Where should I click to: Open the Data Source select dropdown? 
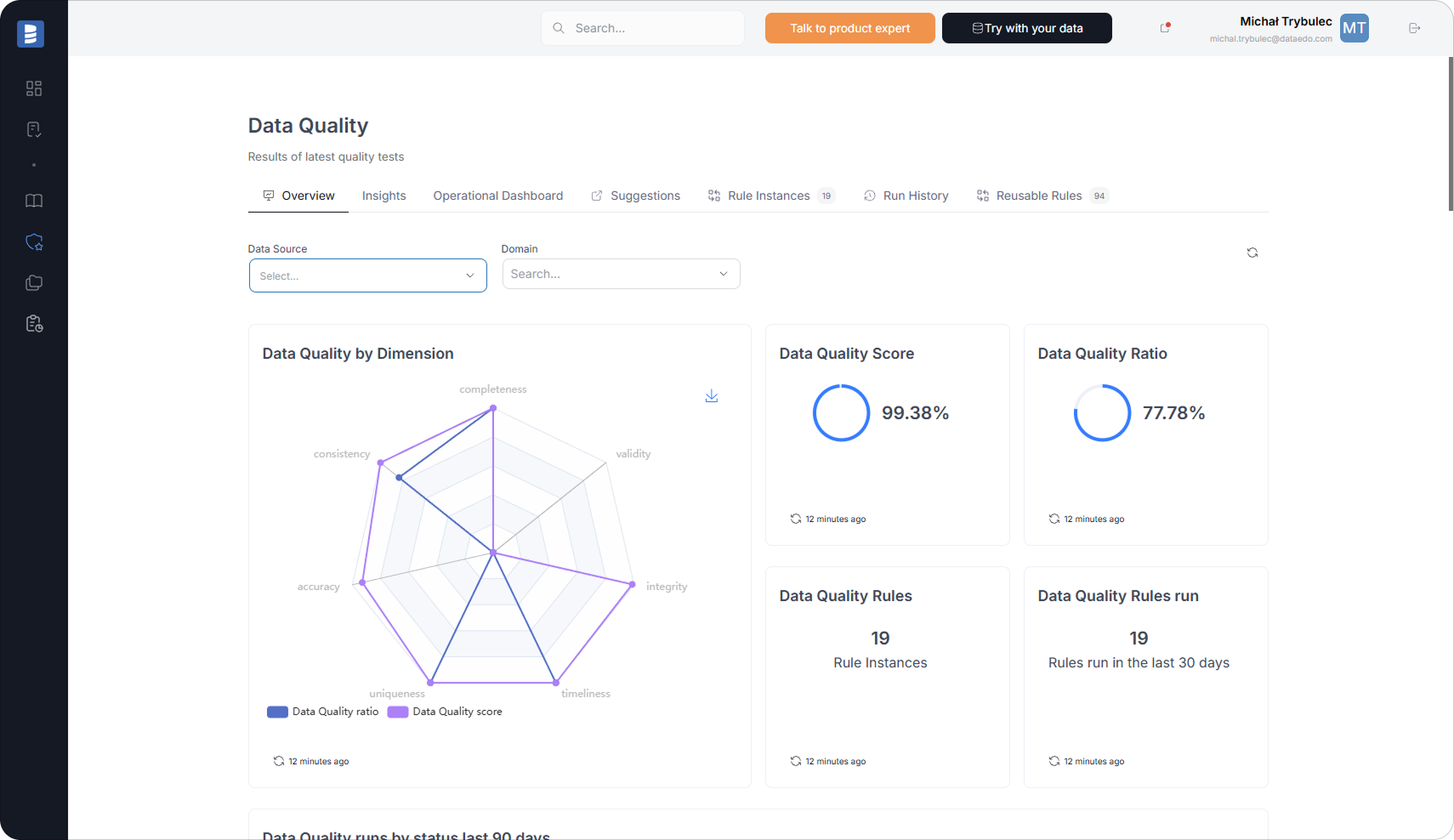coord(366,275)
